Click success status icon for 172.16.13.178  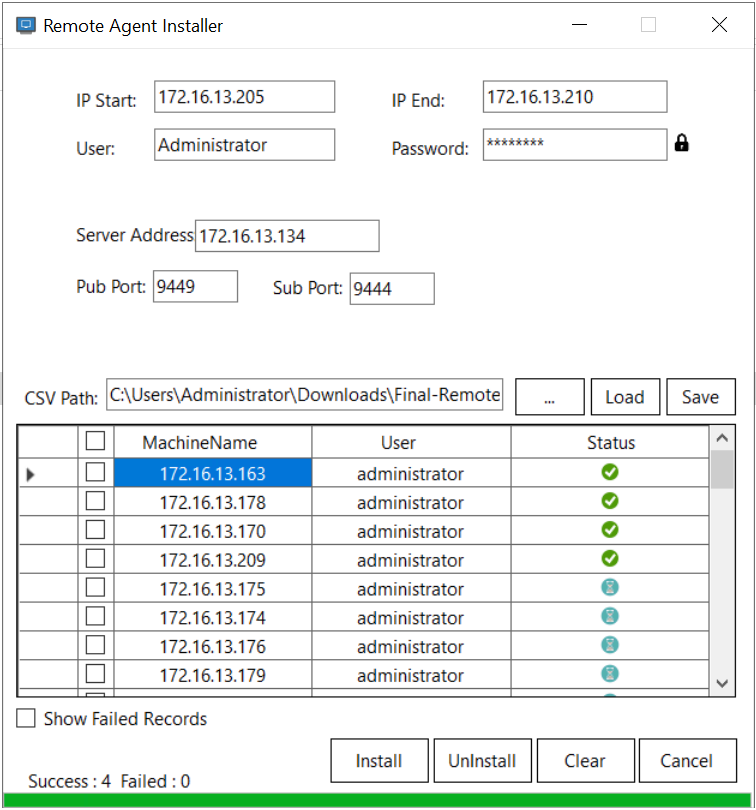pyautogui.click(x=610, y=501)
